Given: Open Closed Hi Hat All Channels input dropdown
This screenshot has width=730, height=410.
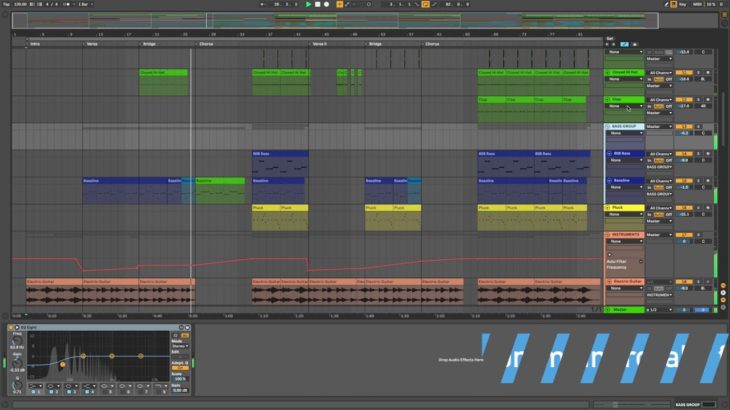Looking at the screenshot, I should click(x=660, y=73).
